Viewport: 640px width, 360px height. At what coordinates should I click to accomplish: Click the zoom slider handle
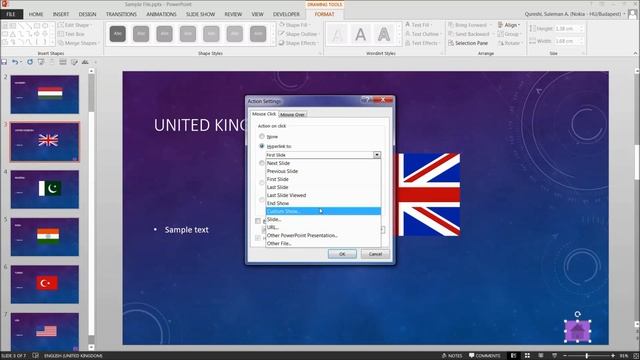587,356
